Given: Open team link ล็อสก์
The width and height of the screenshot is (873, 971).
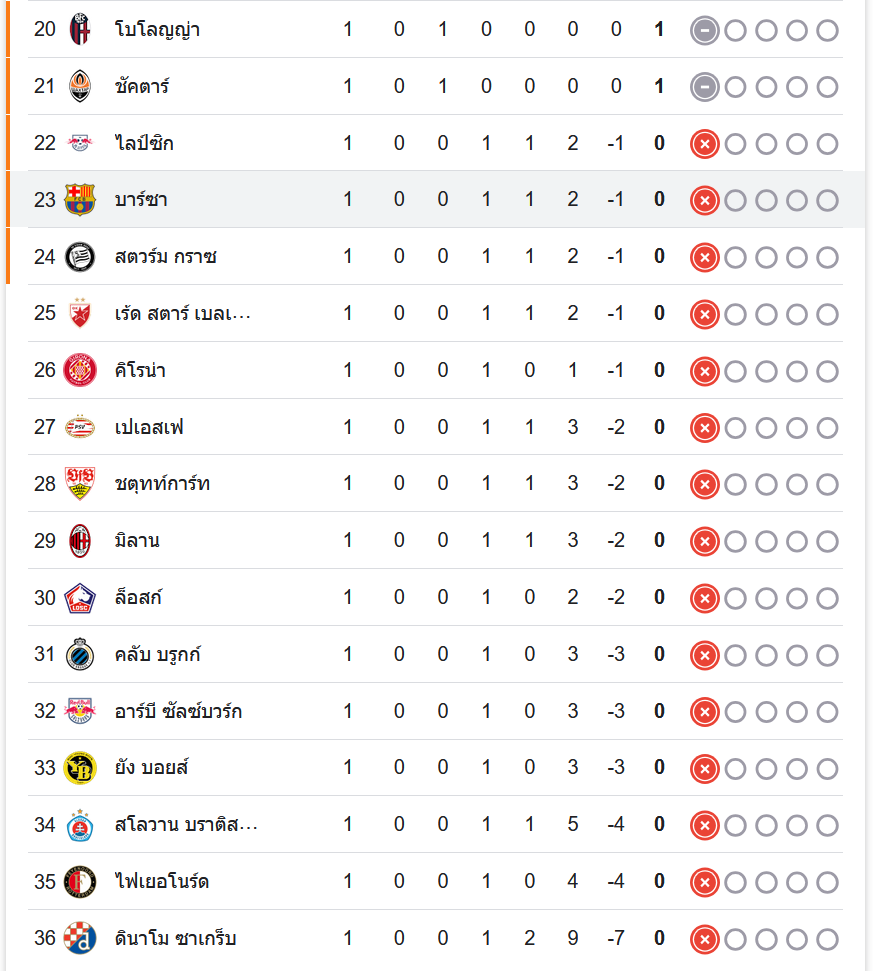Looking at the screenshot, I should point(138,598).
